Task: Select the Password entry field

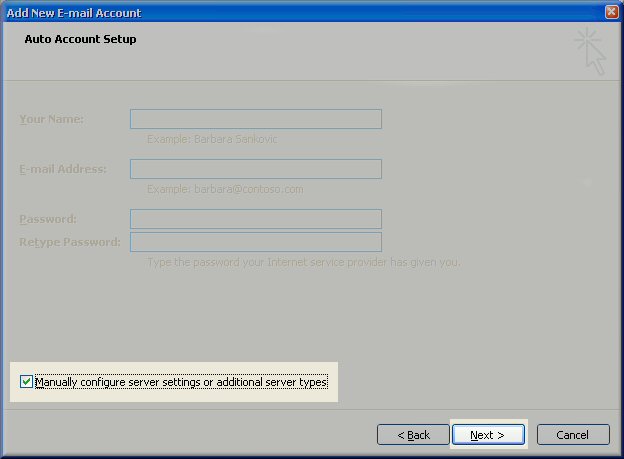Action: tap(255, 219)
